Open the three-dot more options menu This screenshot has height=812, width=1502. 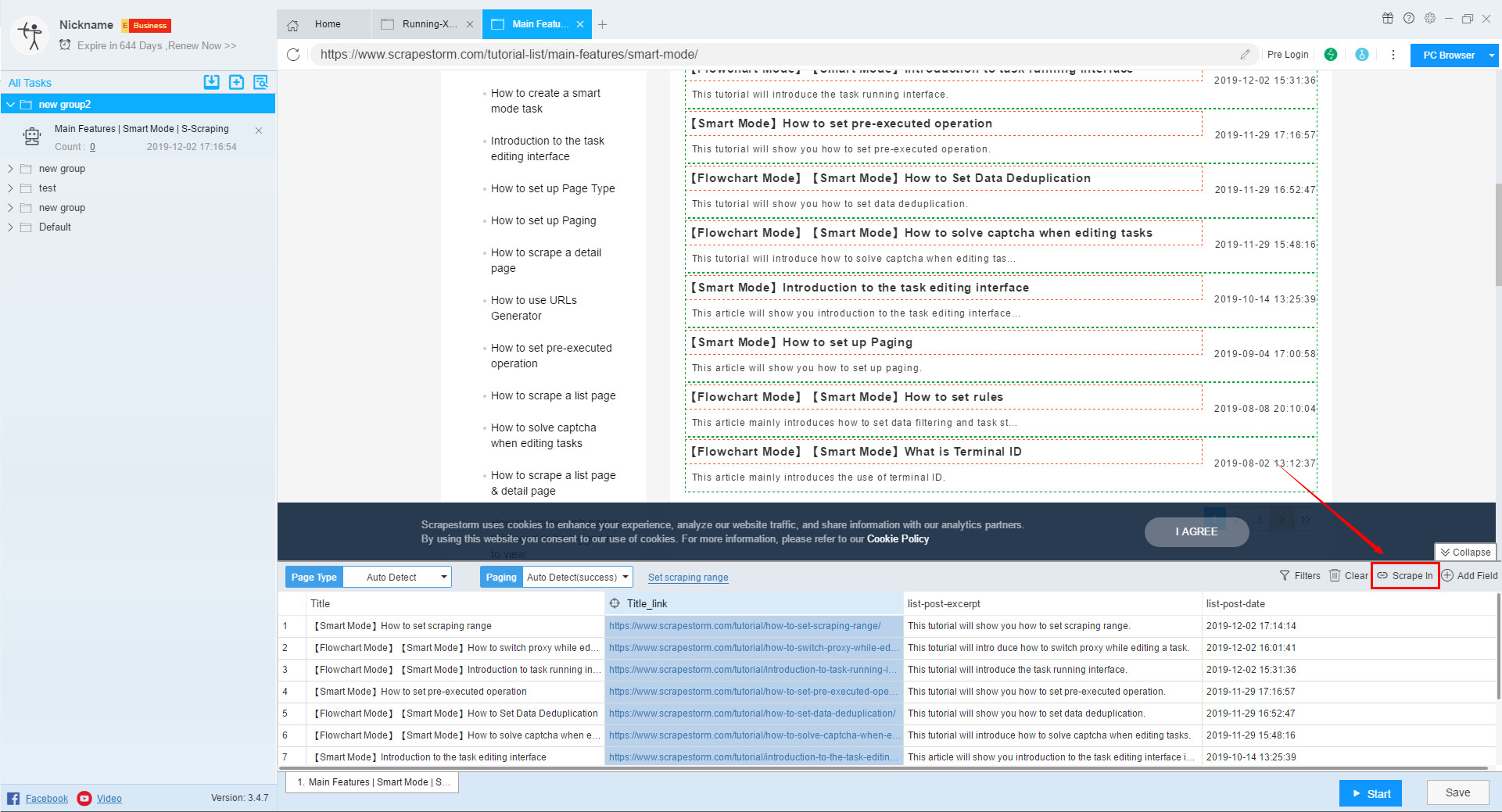click(1393, 55)
